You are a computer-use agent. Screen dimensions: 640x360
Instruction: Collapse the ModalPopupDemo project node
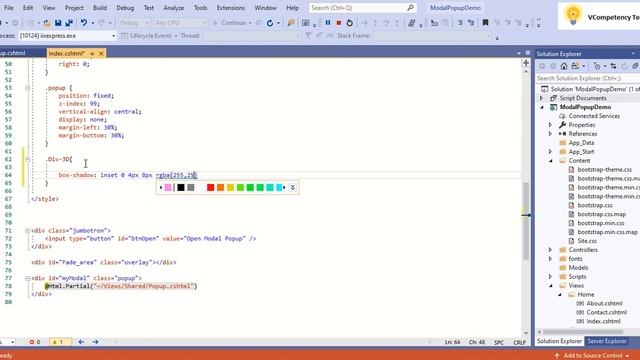(x=542, y=107)
